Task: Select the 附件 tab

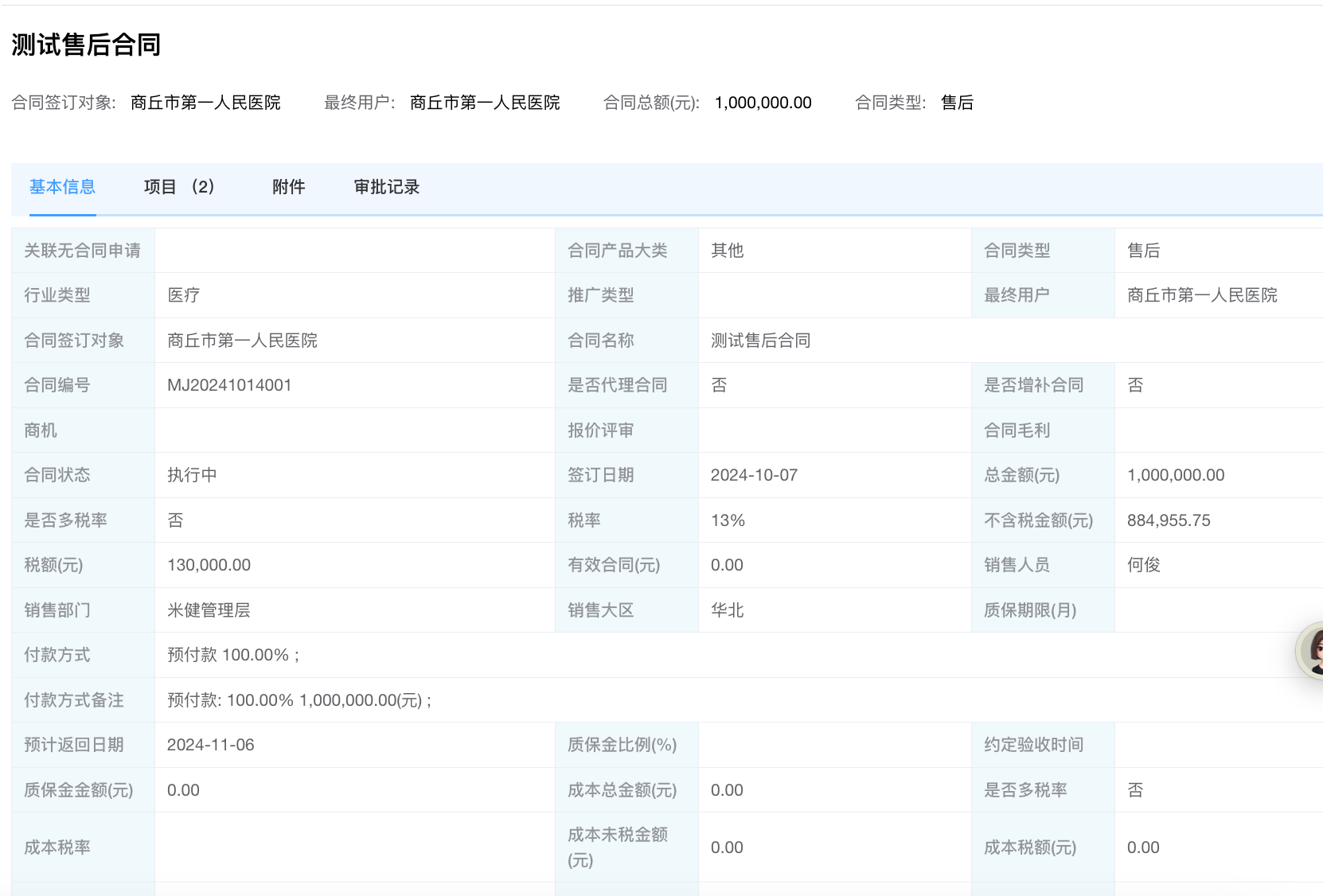Action: pyautogui.click(x=288, y=187)
